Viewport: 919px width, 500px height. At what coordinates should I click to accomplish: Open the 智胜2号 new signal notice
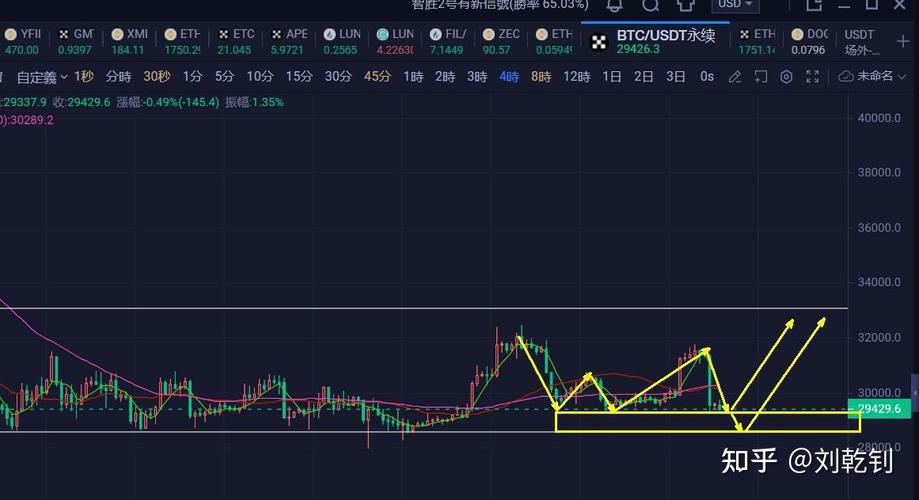pyautogui.click(x=500, y=5)
